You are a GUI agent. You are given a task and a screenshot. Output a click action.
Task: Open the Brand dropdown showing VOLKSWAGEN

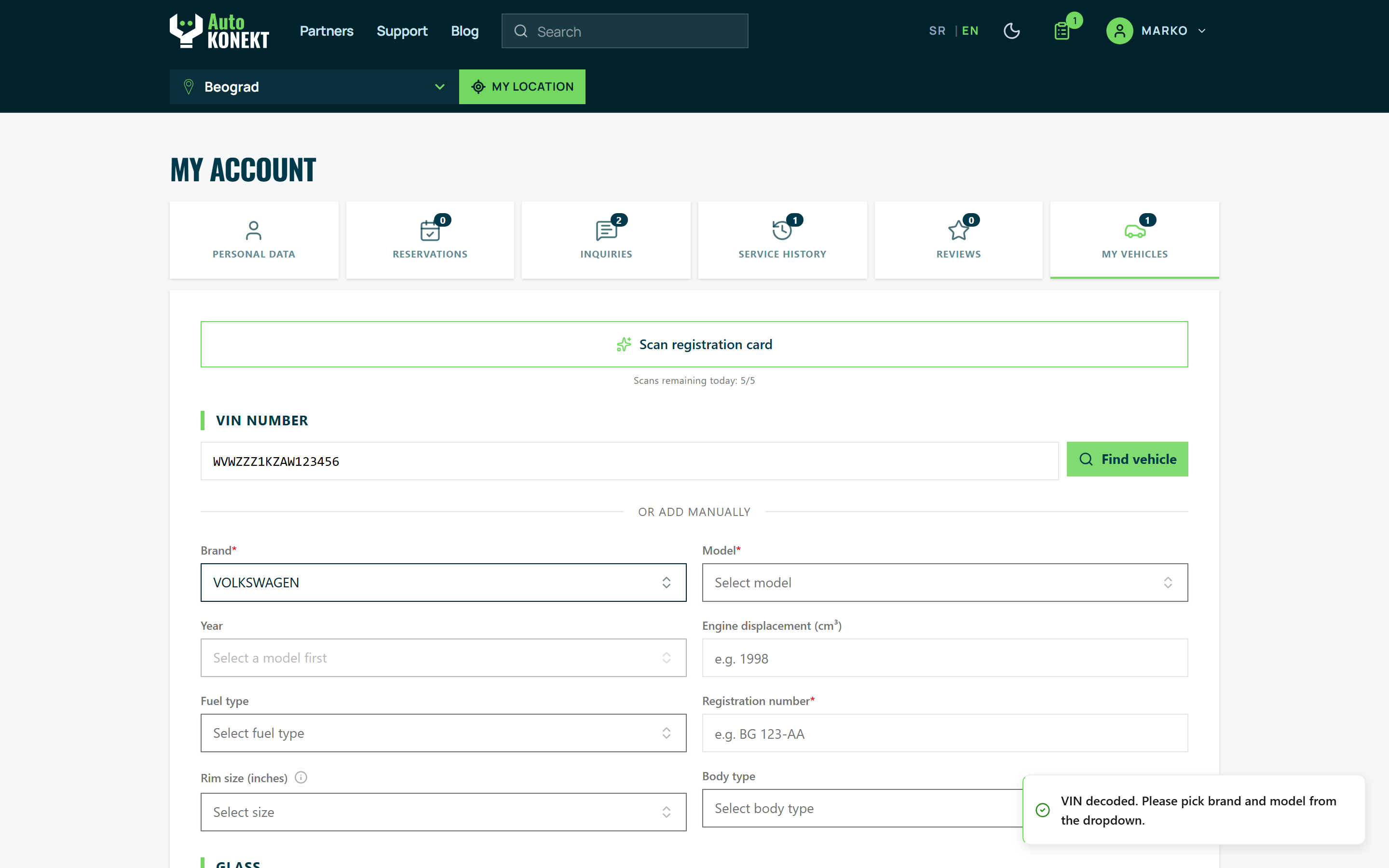coord(443,583)
